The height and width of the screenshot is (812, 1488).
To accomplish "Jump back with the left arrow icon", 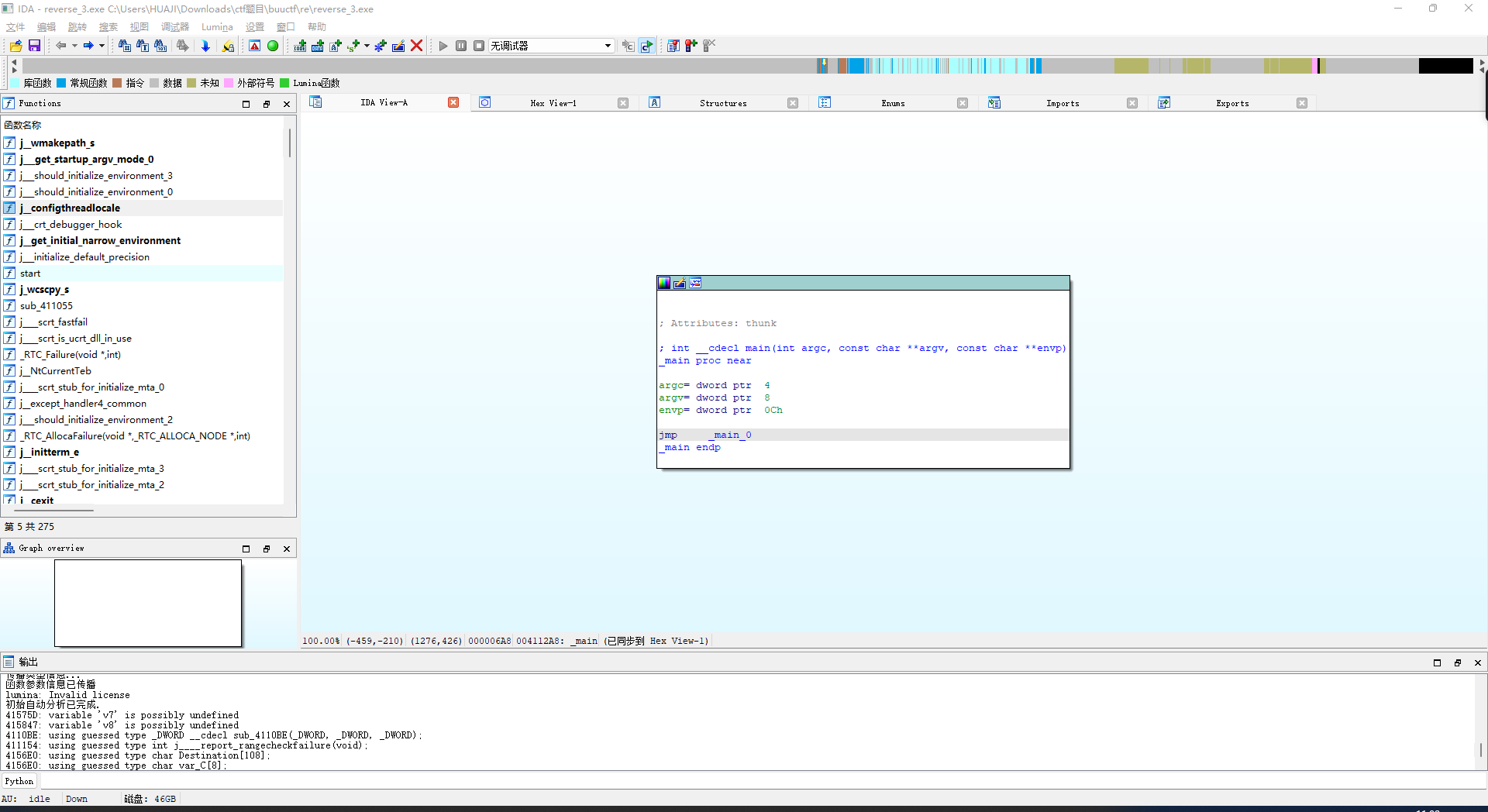I will pos(61,46).
